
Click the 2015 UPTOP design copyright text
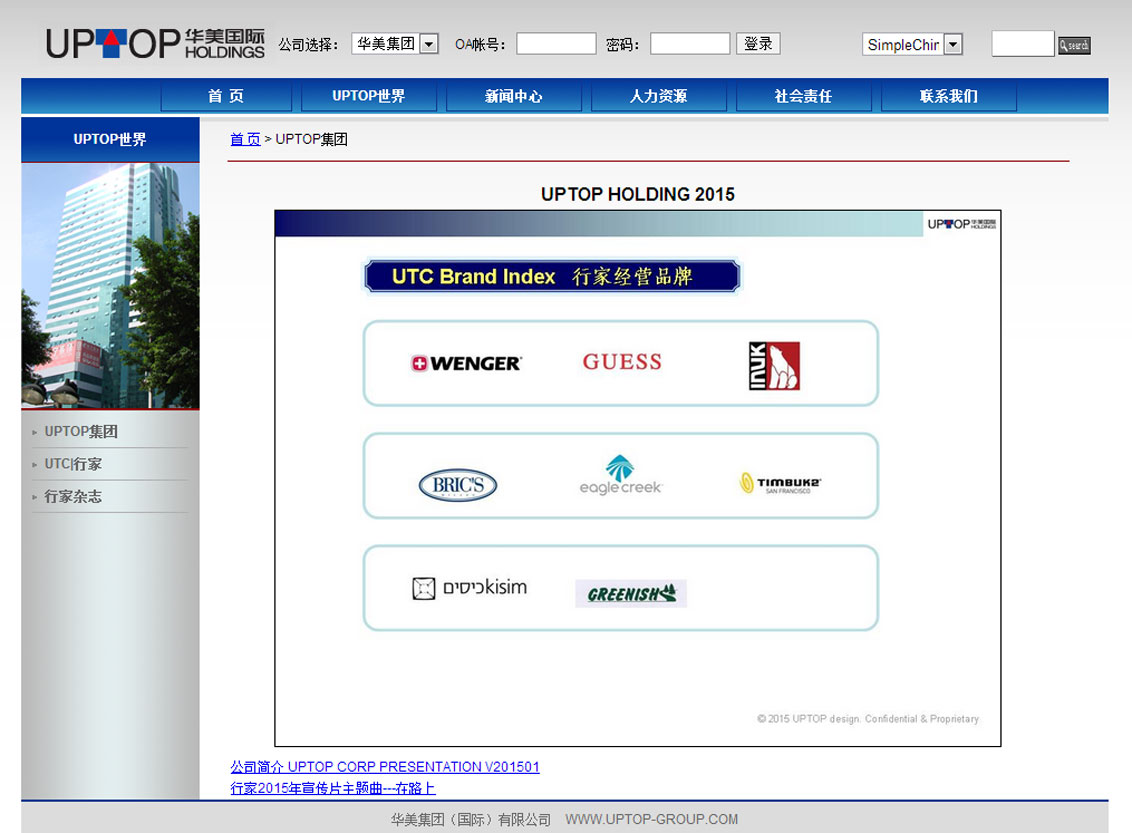click(x=868, y=719)
